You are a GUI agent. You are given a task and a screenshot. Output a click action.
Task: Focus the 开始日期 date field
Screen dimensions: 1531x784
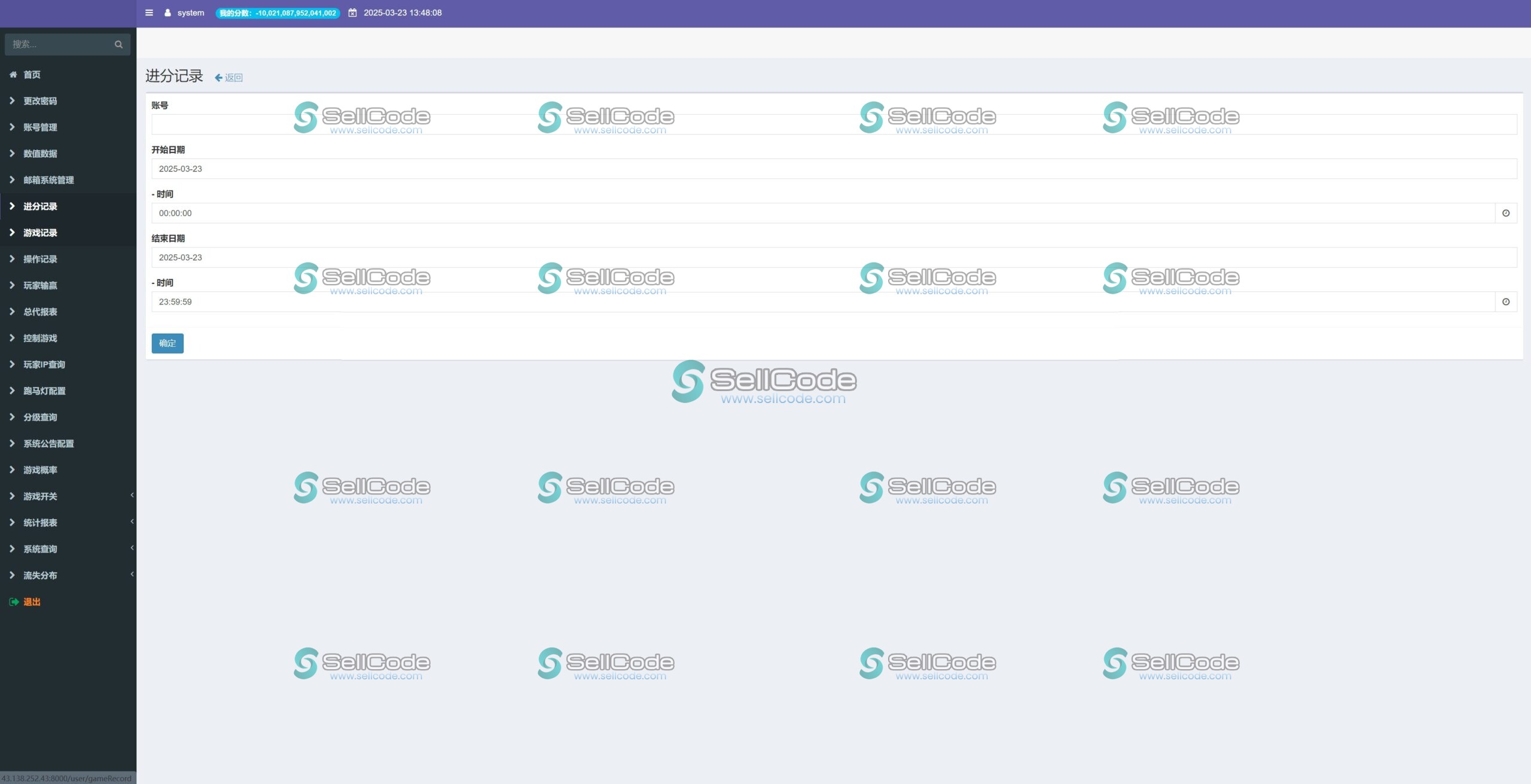click(834, 169)
